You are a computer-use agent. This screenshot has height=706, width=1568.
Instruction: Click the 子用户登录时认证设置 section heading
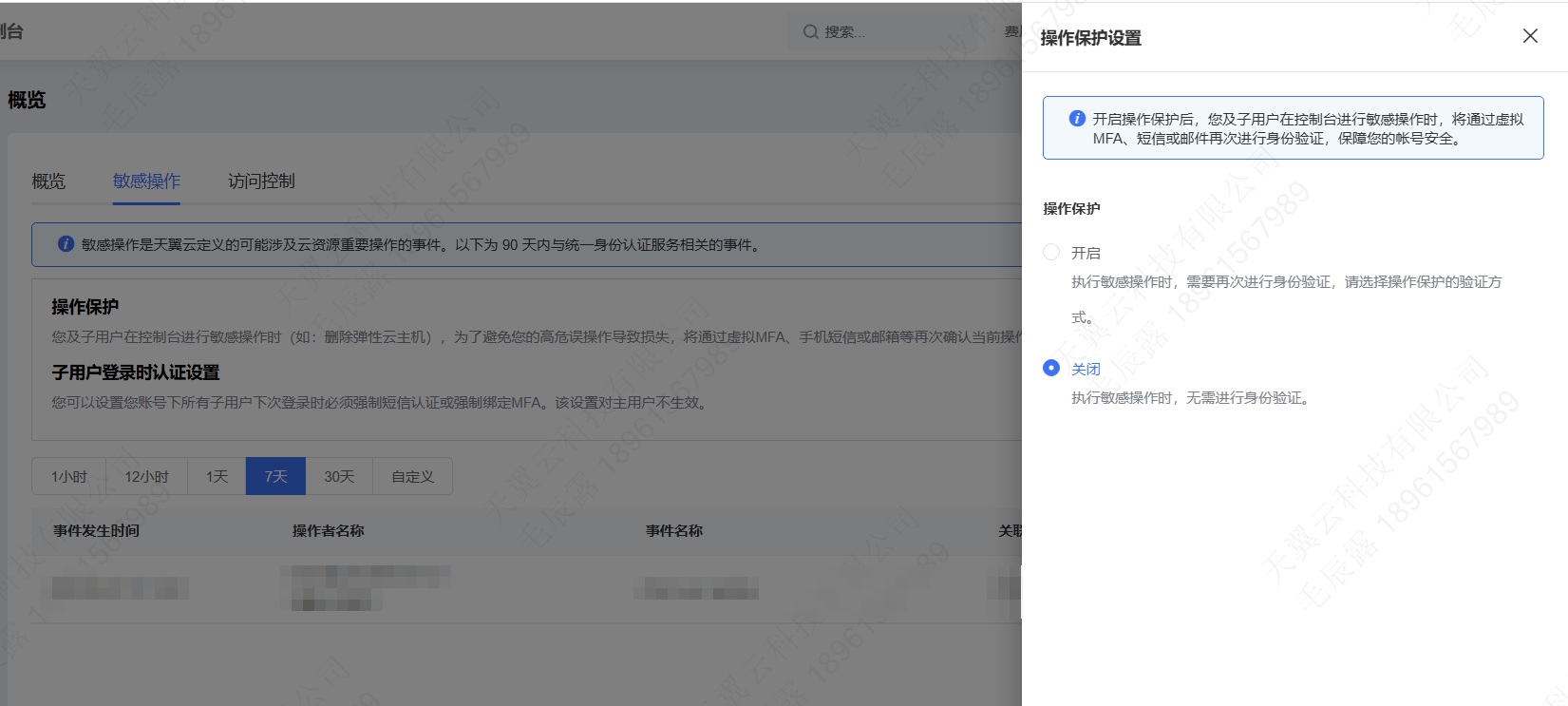(x=135, y=372)
